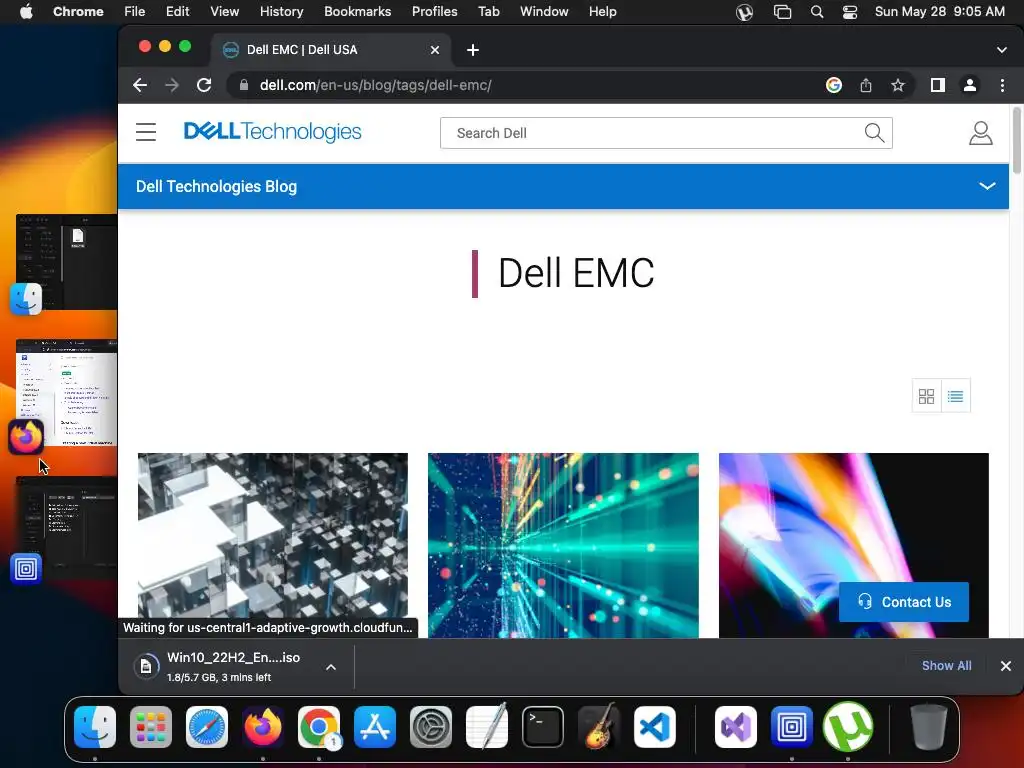
Task: Open the View menu
Action: tap(224, 11)
